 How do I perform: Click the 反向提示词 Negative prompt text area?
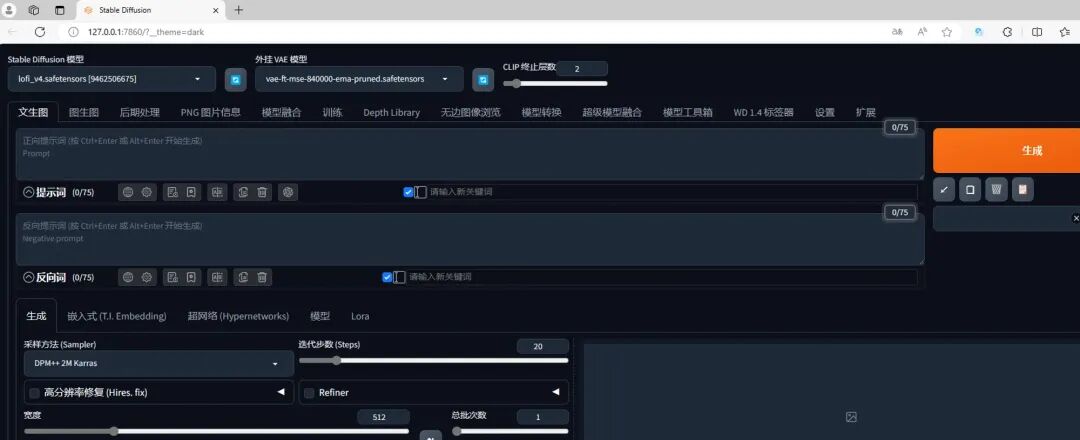click(470, 239)
